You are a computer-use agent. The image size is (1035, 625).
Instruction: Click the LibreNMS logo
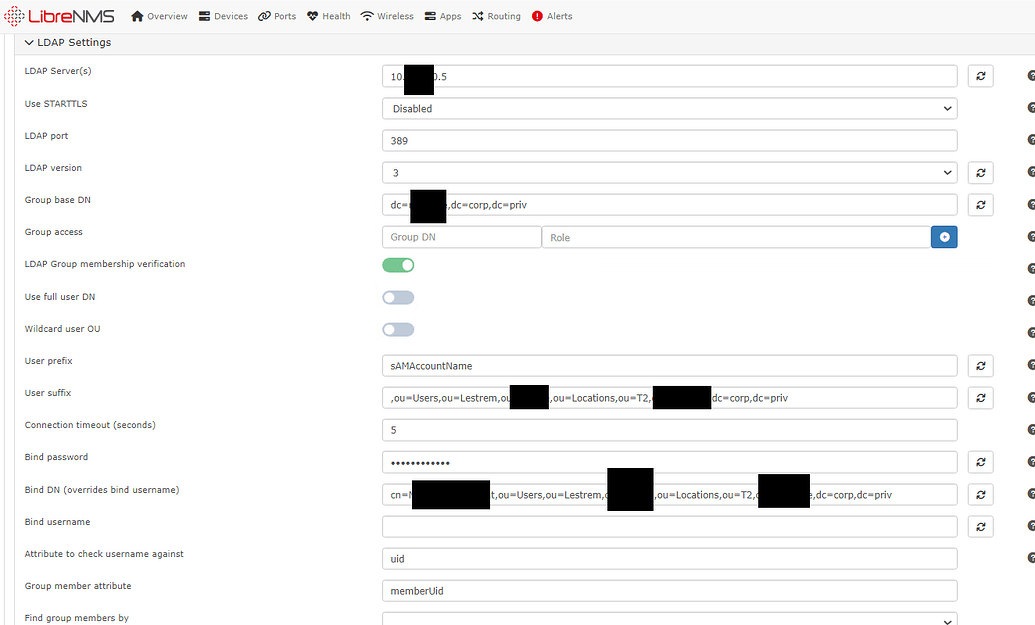[x=59, y=16]
